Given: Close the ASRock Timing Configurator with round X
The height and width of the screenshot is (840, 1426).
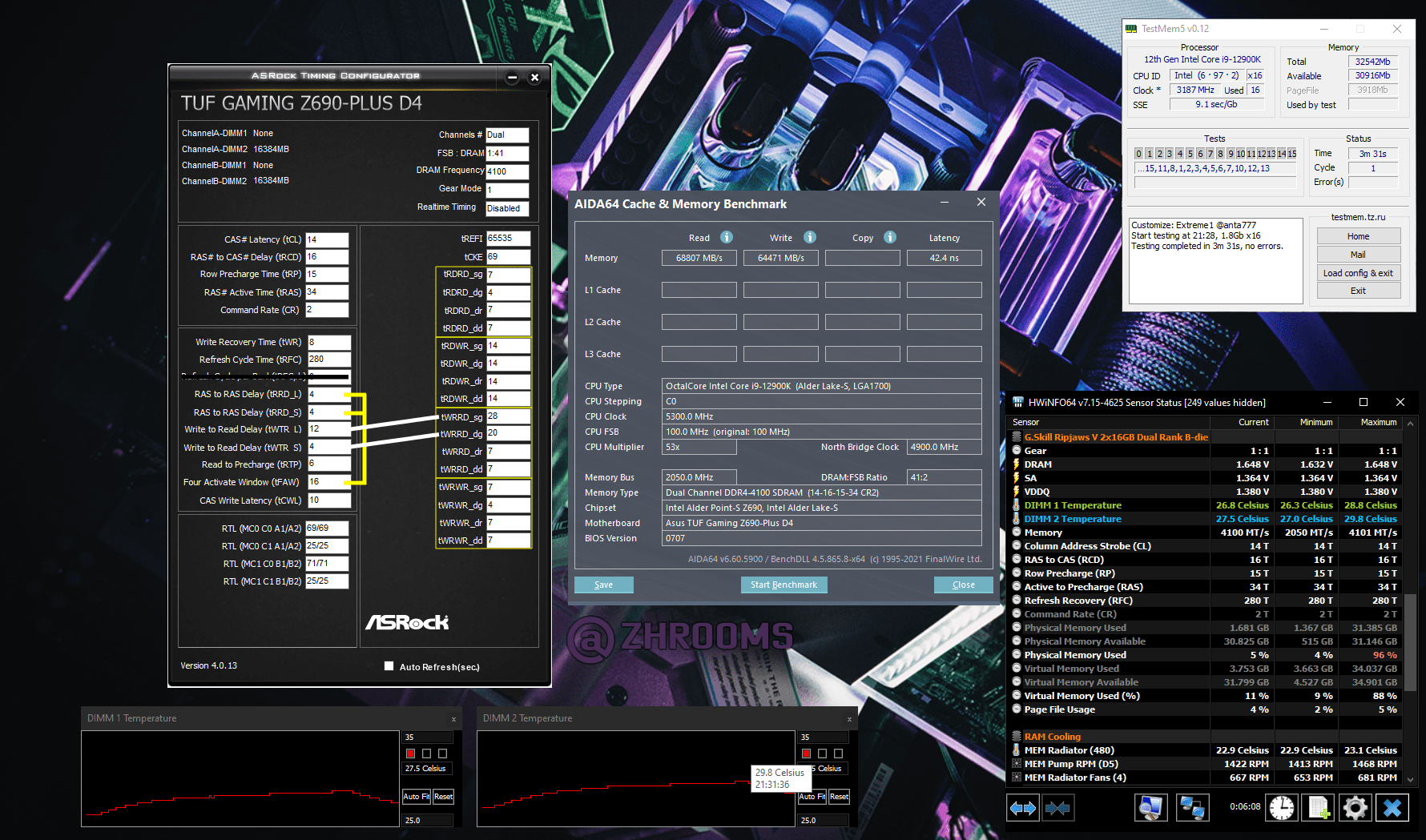Looking at the screenshot, I should 535,77.
